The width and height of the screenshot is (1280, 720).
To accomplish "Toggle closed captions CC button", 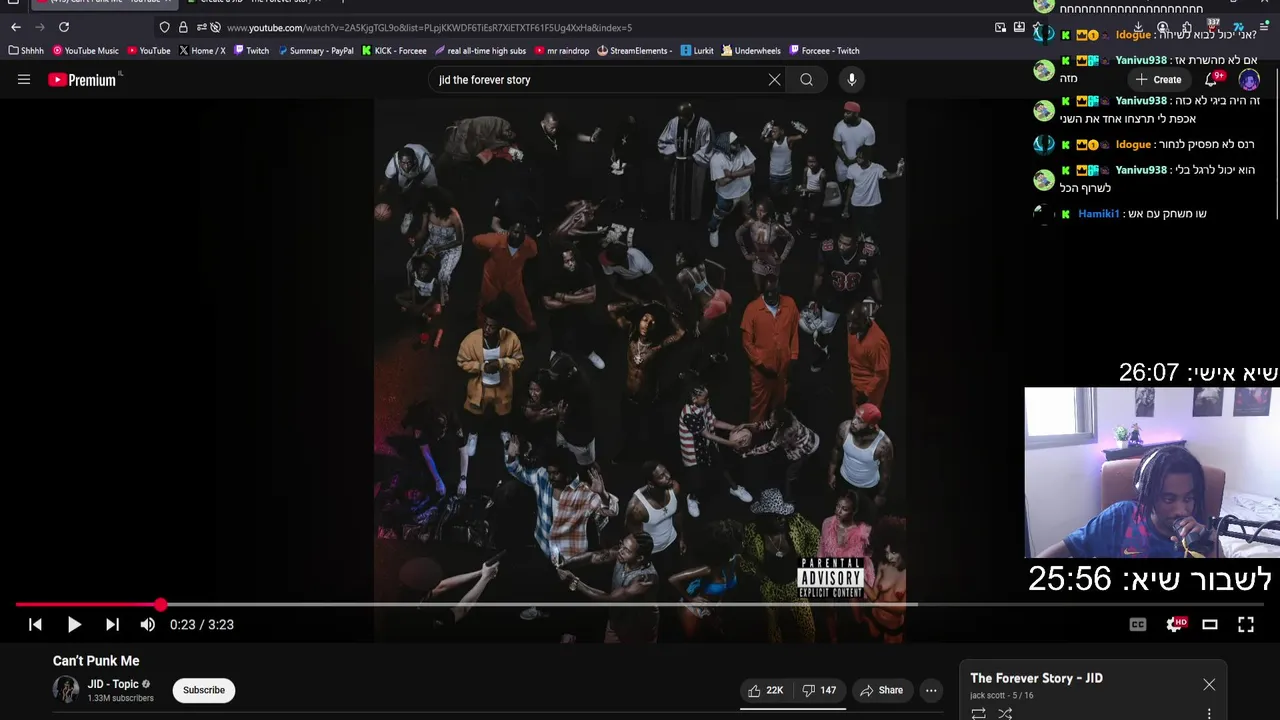I will [1138, 624].
